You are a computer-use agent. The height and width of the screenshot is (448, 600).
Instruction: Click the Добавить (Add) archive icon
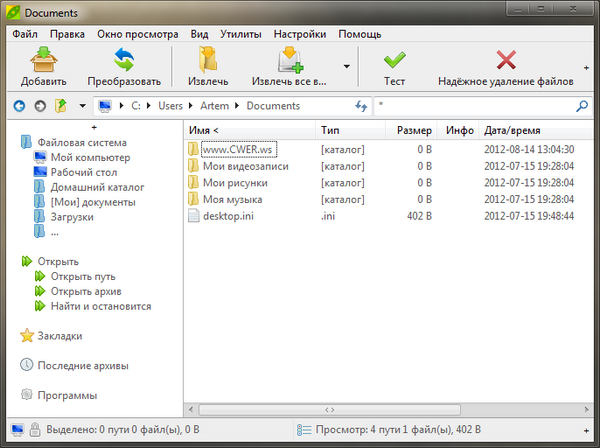44,61
